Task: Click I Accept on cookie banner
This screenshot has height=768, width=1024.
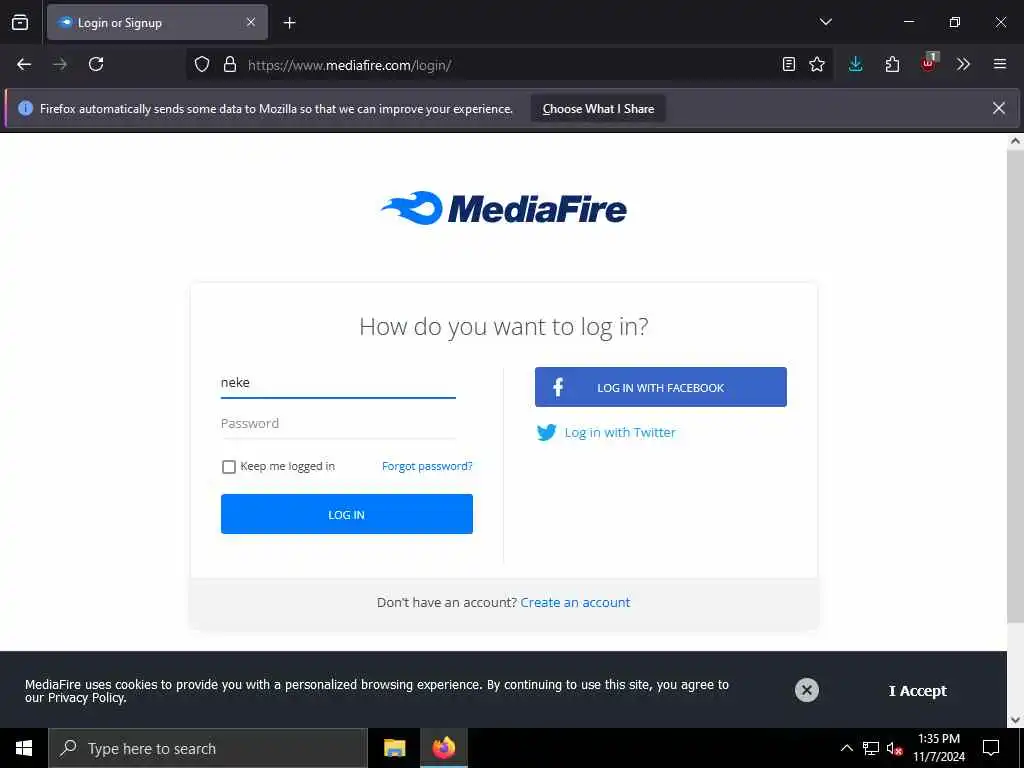Action: point(917,690)
